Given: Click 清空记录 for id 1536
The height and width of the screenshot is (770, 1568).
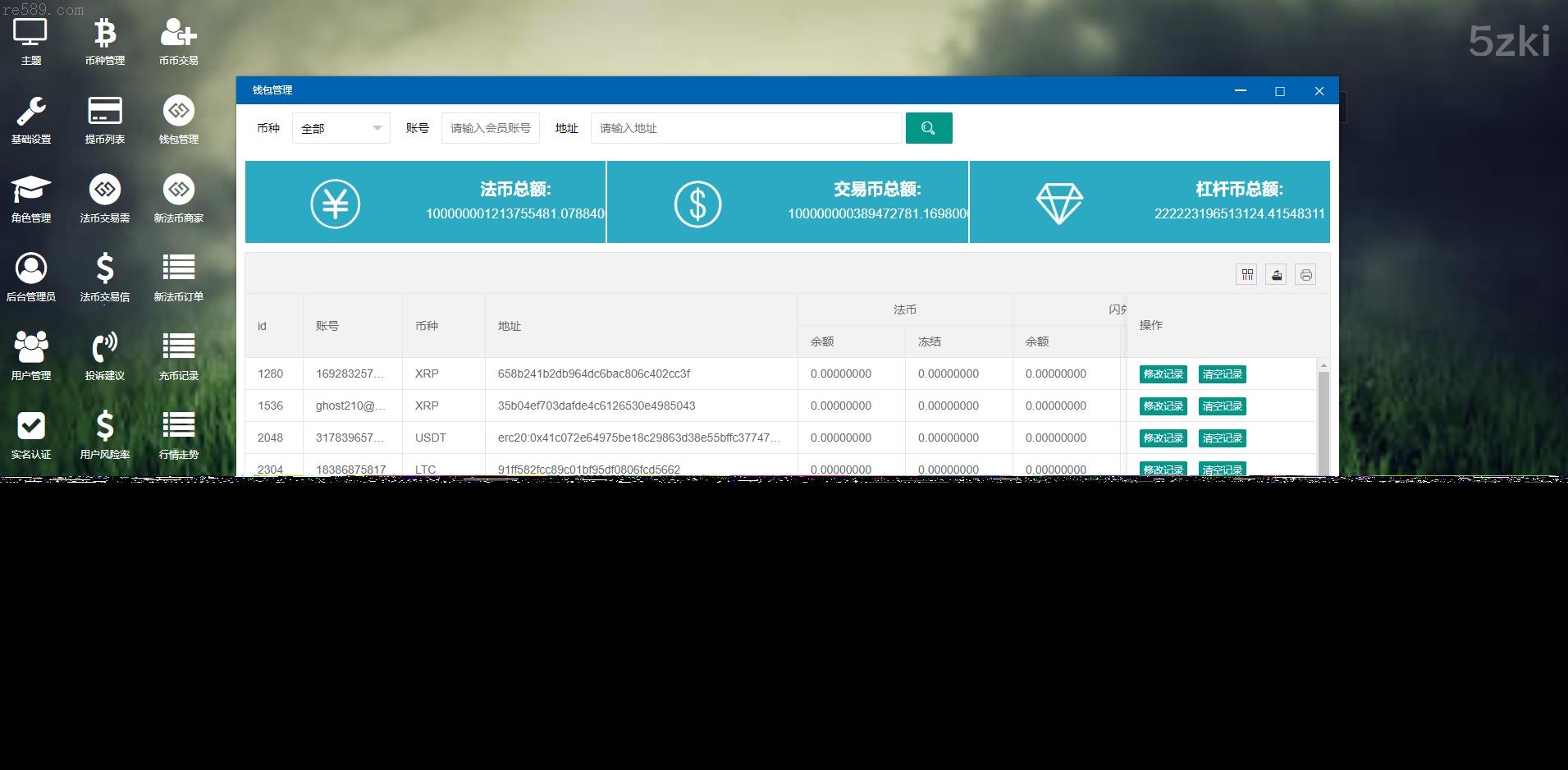Looking at the screenshot, I should coord(1222,406).
